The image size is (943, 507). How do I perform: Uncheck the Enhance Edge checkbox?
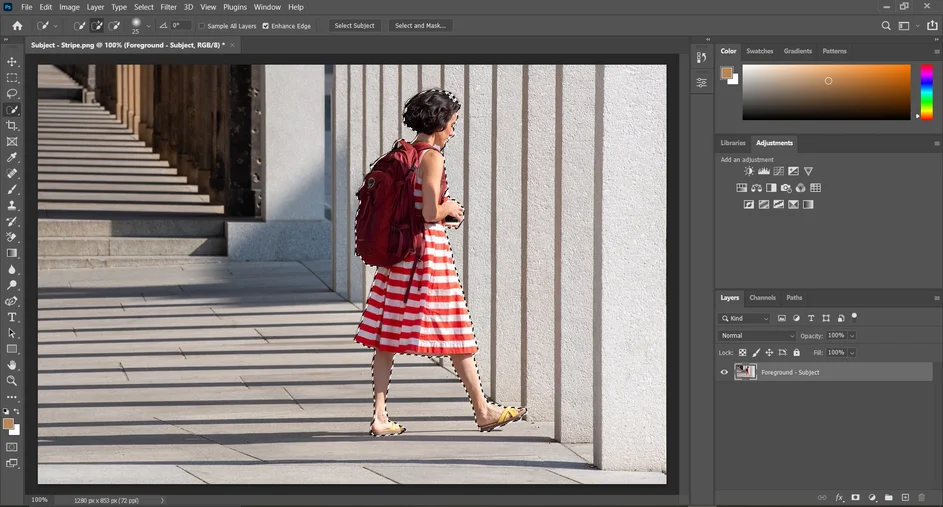(x=265, y=26)
